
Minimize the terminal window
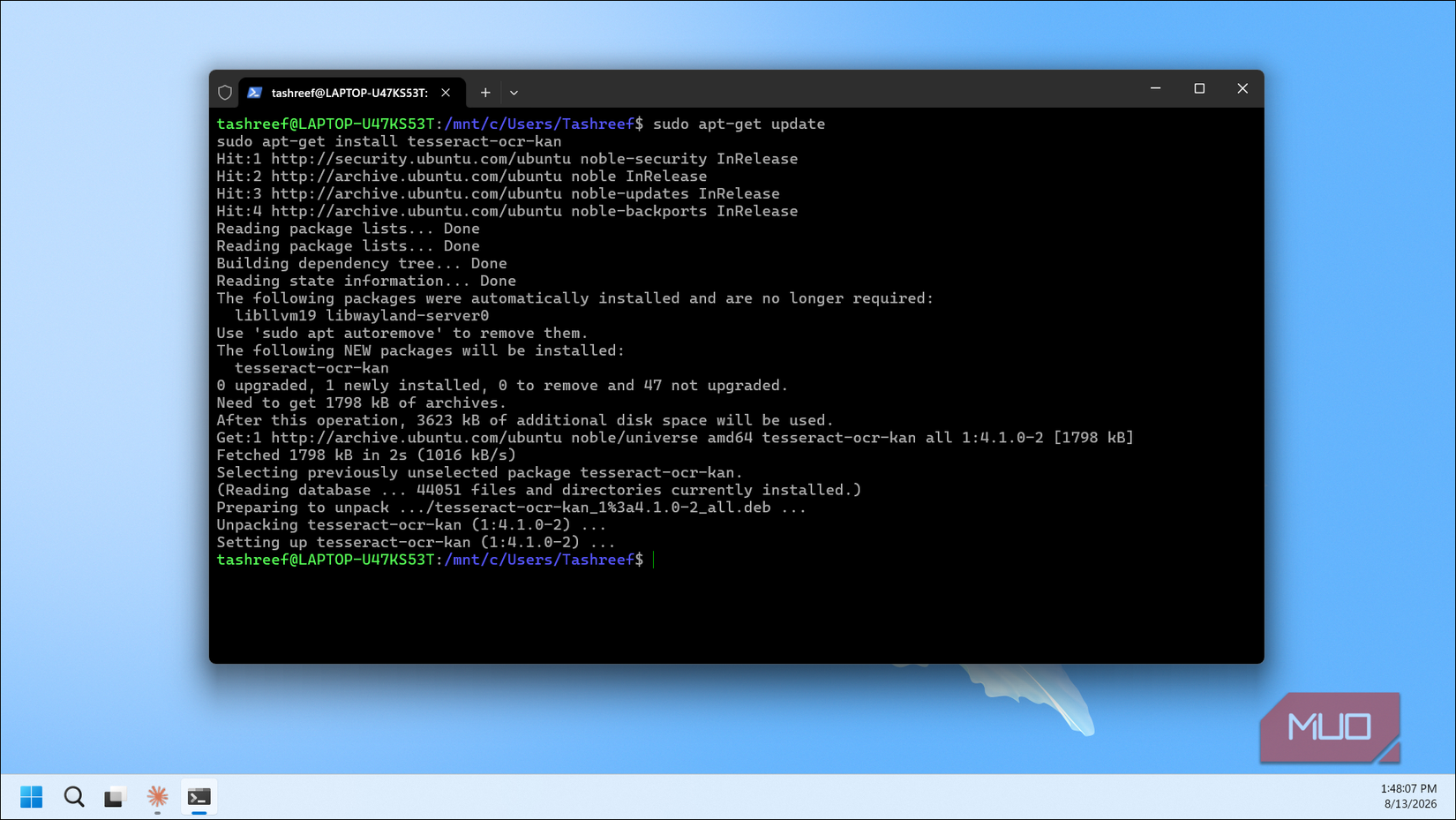[1155, 88]
